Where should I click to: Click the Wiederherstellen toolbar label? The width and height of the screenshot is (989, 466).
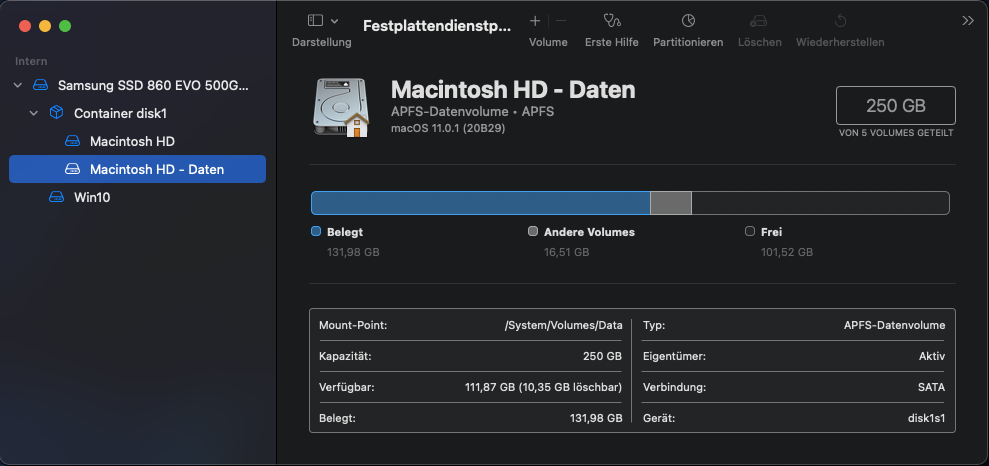pos(840,42)
